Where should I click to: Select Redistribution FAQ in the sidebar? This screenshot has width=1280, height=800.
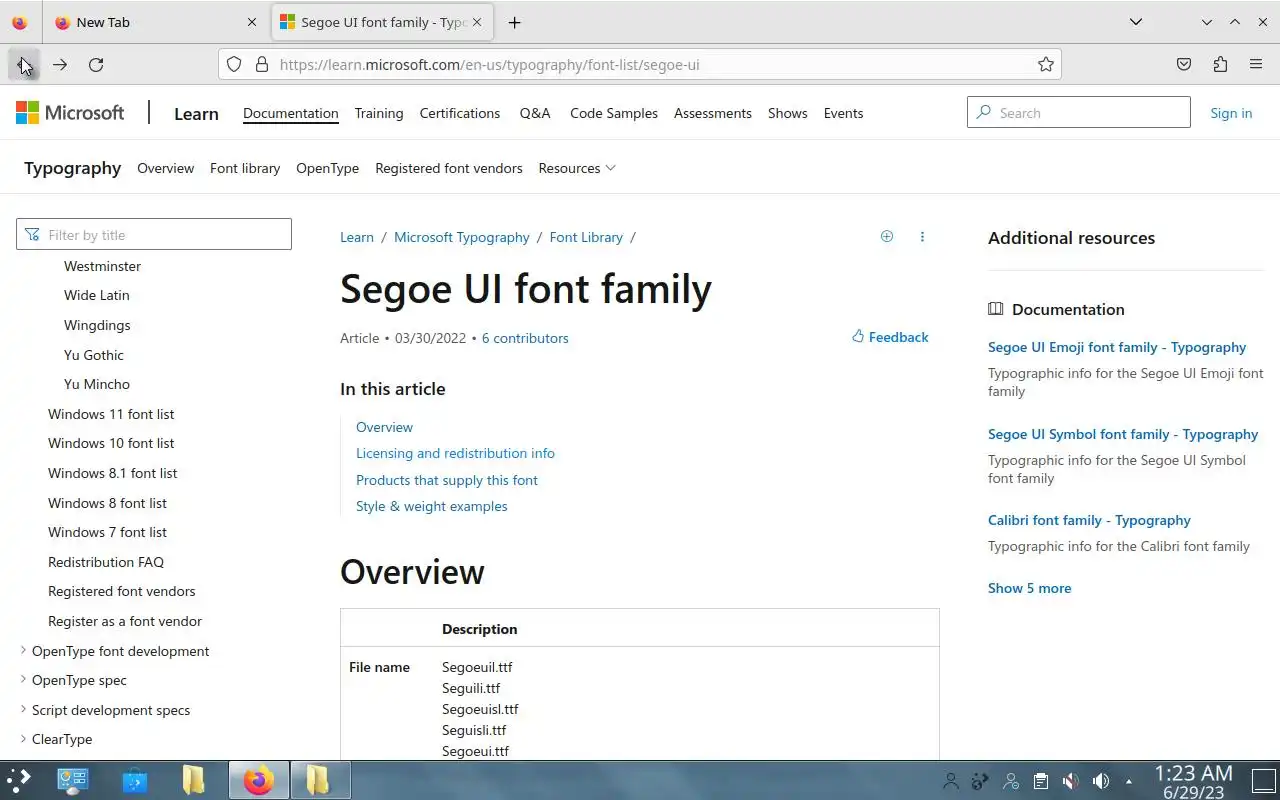pyautogui.click(x=106, y=562)
